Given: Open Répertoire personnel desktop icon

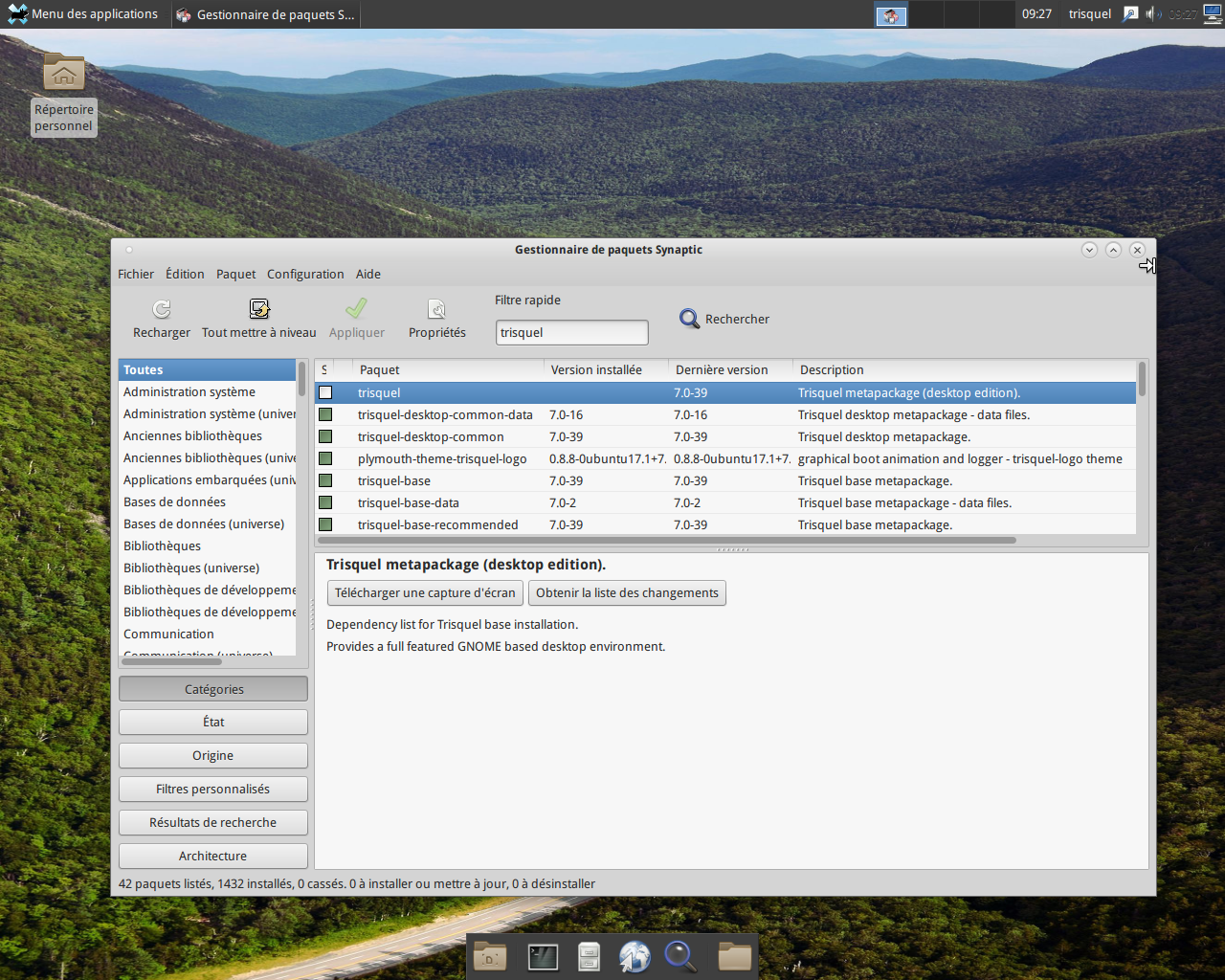Looking at the screenshot, I should click(64, 95).
